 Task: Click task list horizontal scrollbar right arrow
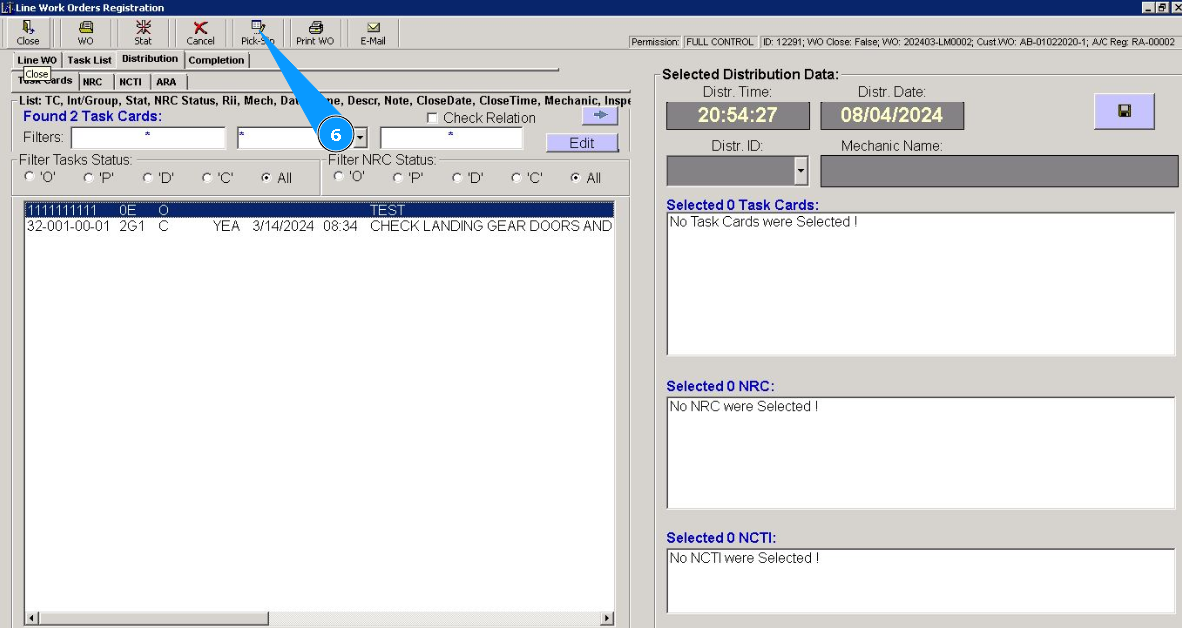click(607, 618)
